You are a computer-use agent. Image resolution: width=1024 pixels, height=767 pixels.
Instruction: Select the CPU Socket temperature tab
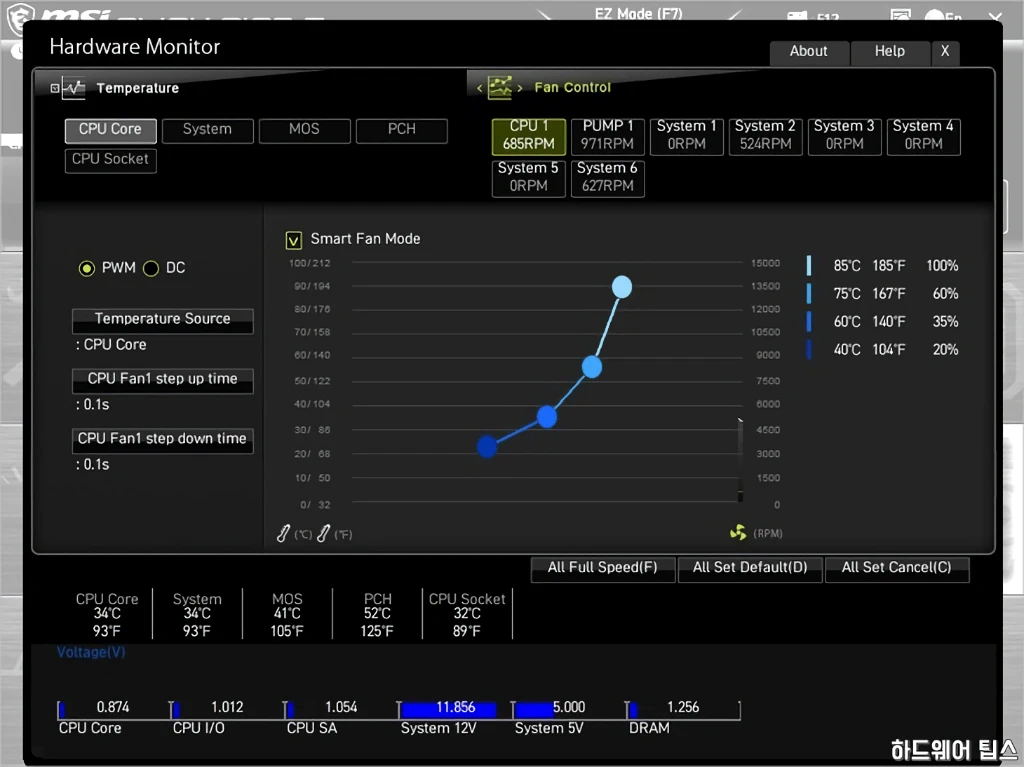[110, 161]
